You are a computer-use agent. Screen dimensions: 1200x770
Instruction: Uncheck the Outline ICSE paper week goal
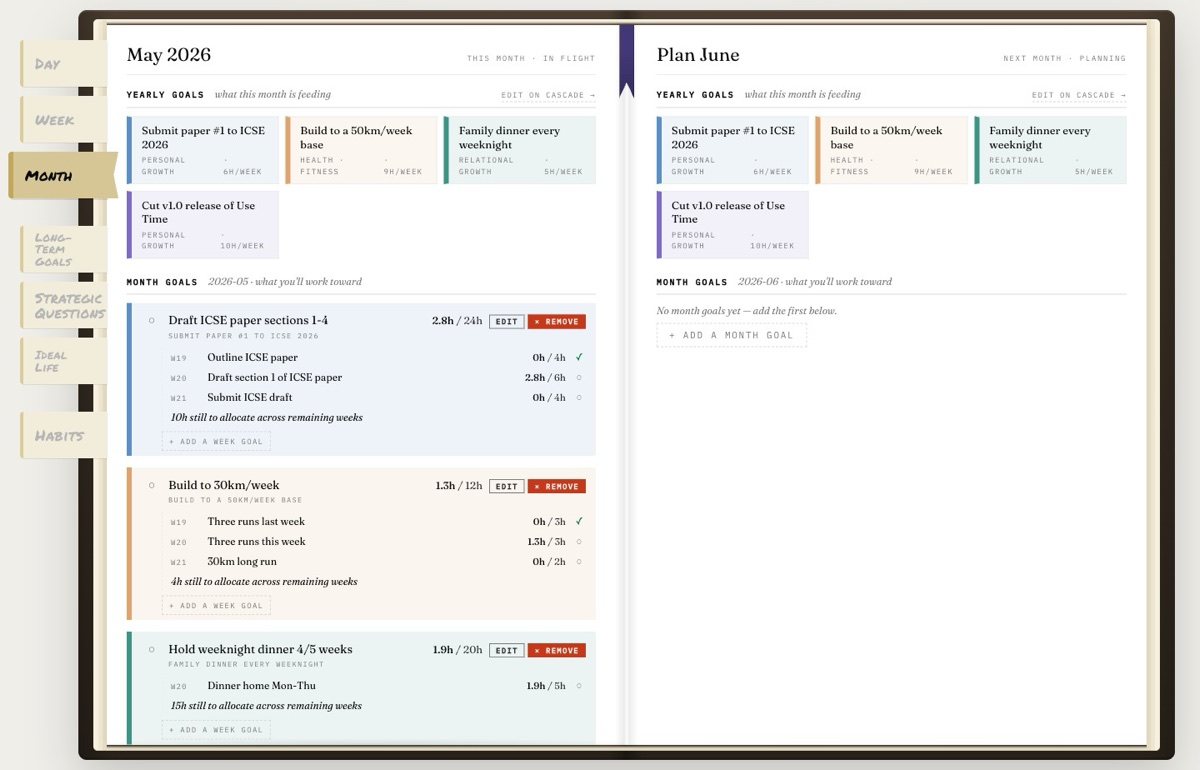579,357
